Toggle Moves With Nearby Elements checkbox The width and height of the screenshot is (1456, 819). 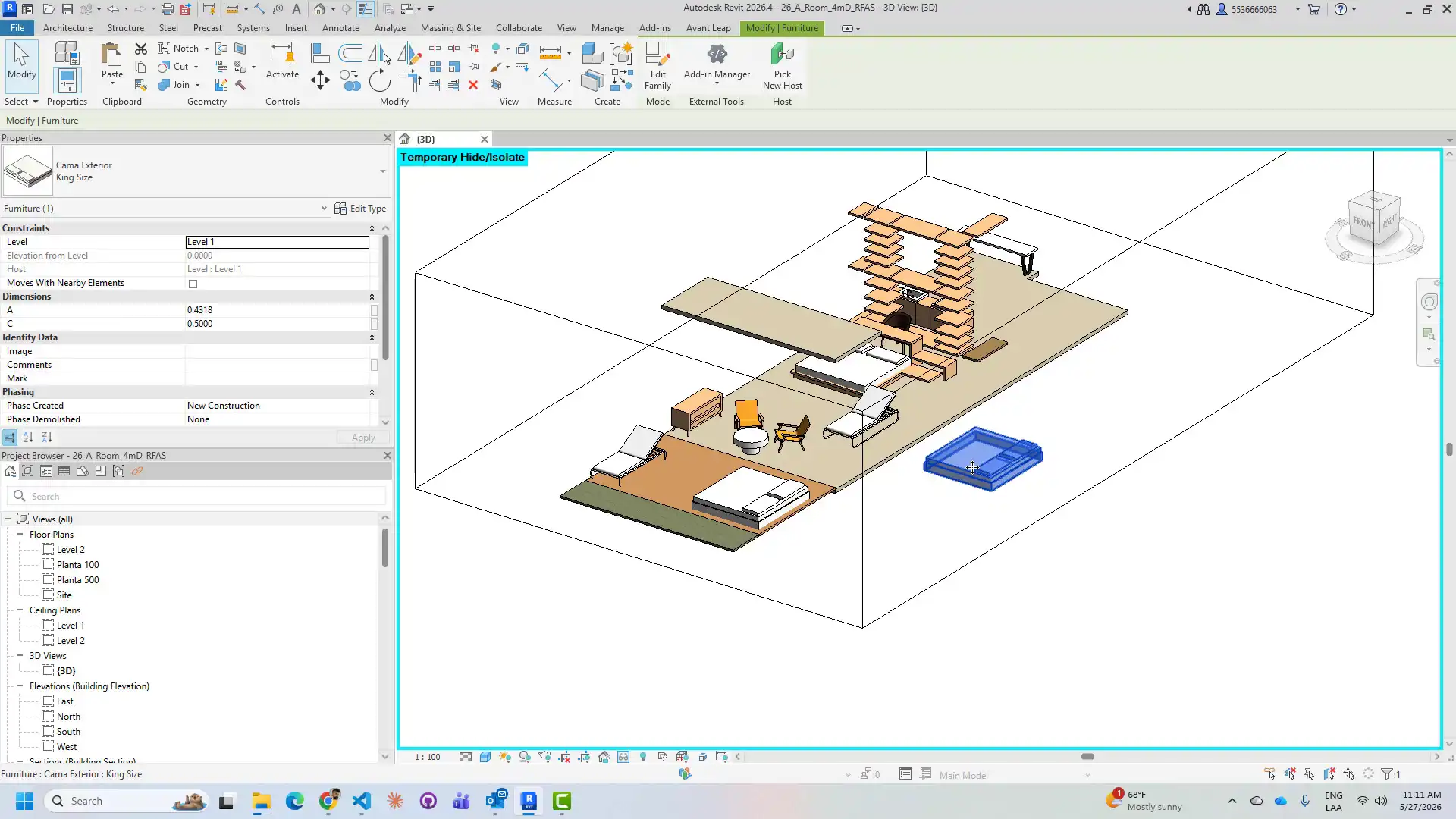[193, 284]
